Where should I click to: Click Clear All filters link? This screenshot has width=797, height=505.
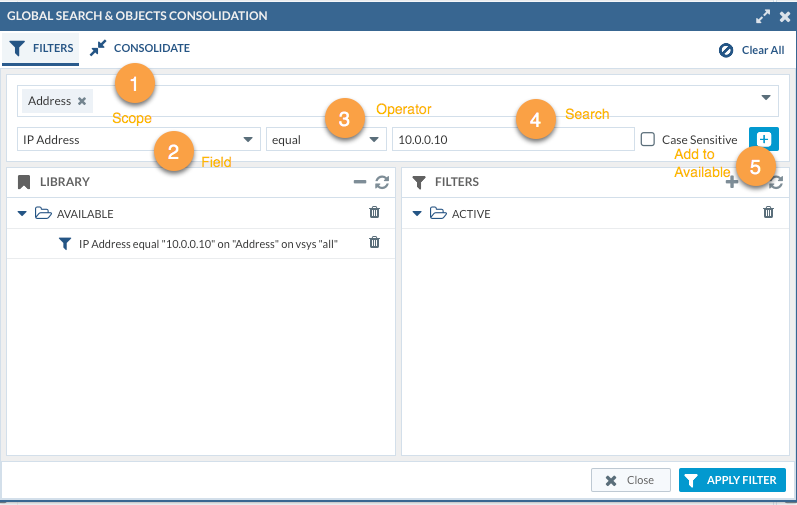point(752,50)
